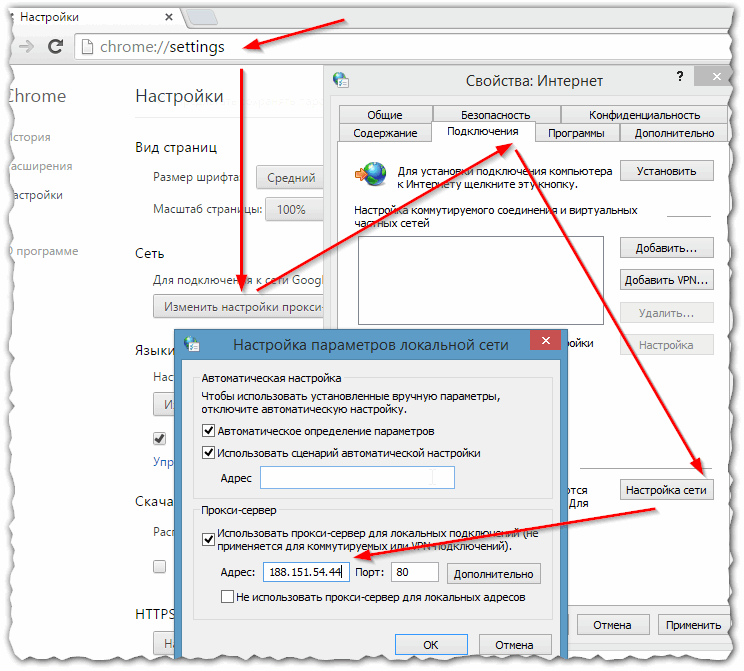Open the Масштаб страницы dropdown showing 100%

point(294,209)
